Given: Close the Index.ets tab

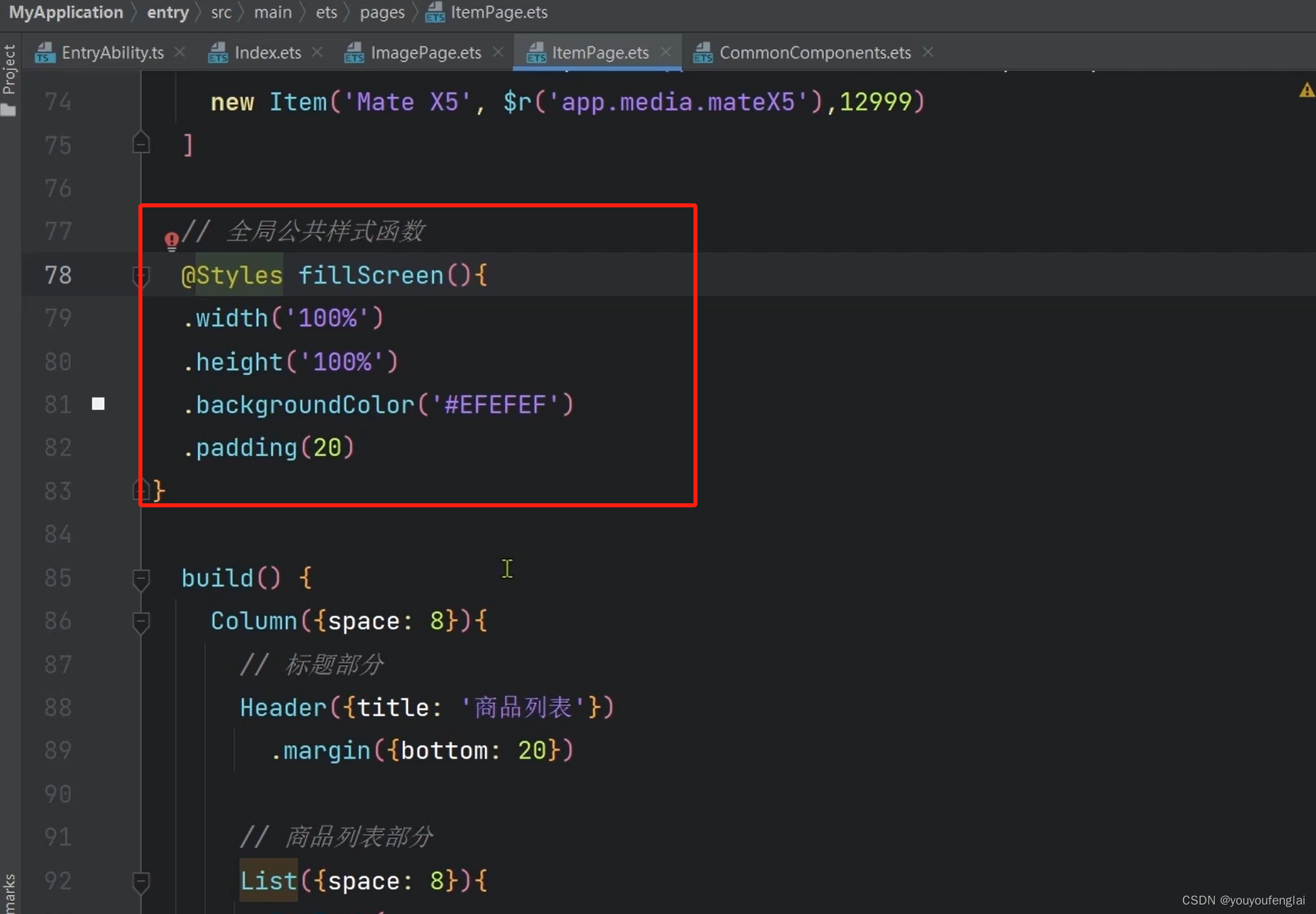Looking at the screenshot, I should pos(317,52).
